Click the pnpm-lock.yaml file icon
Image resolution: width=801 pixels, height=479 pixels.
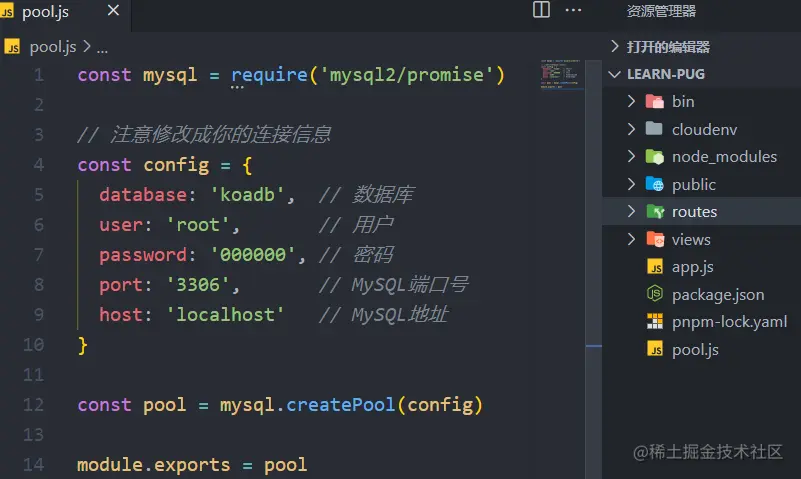pos(655,321)
